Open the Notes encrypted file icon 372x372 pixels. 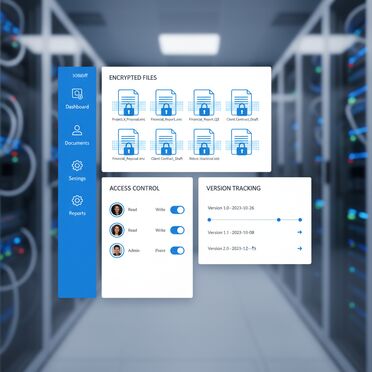coord(204,142)
